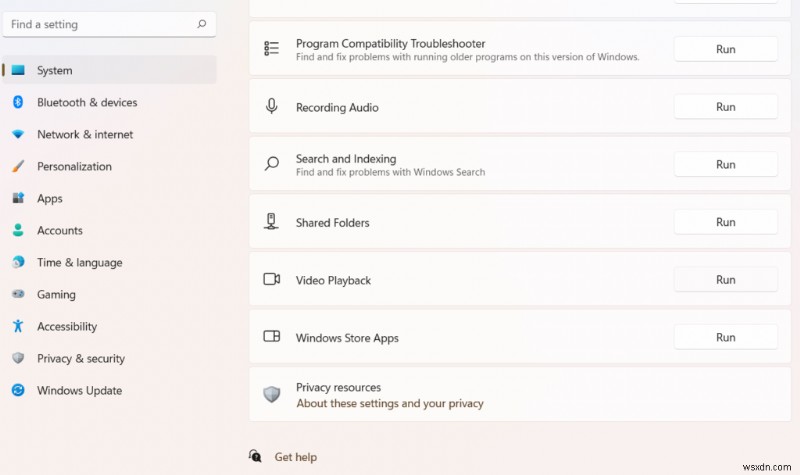Click the Video Playback camera icon

coord(272,280)
